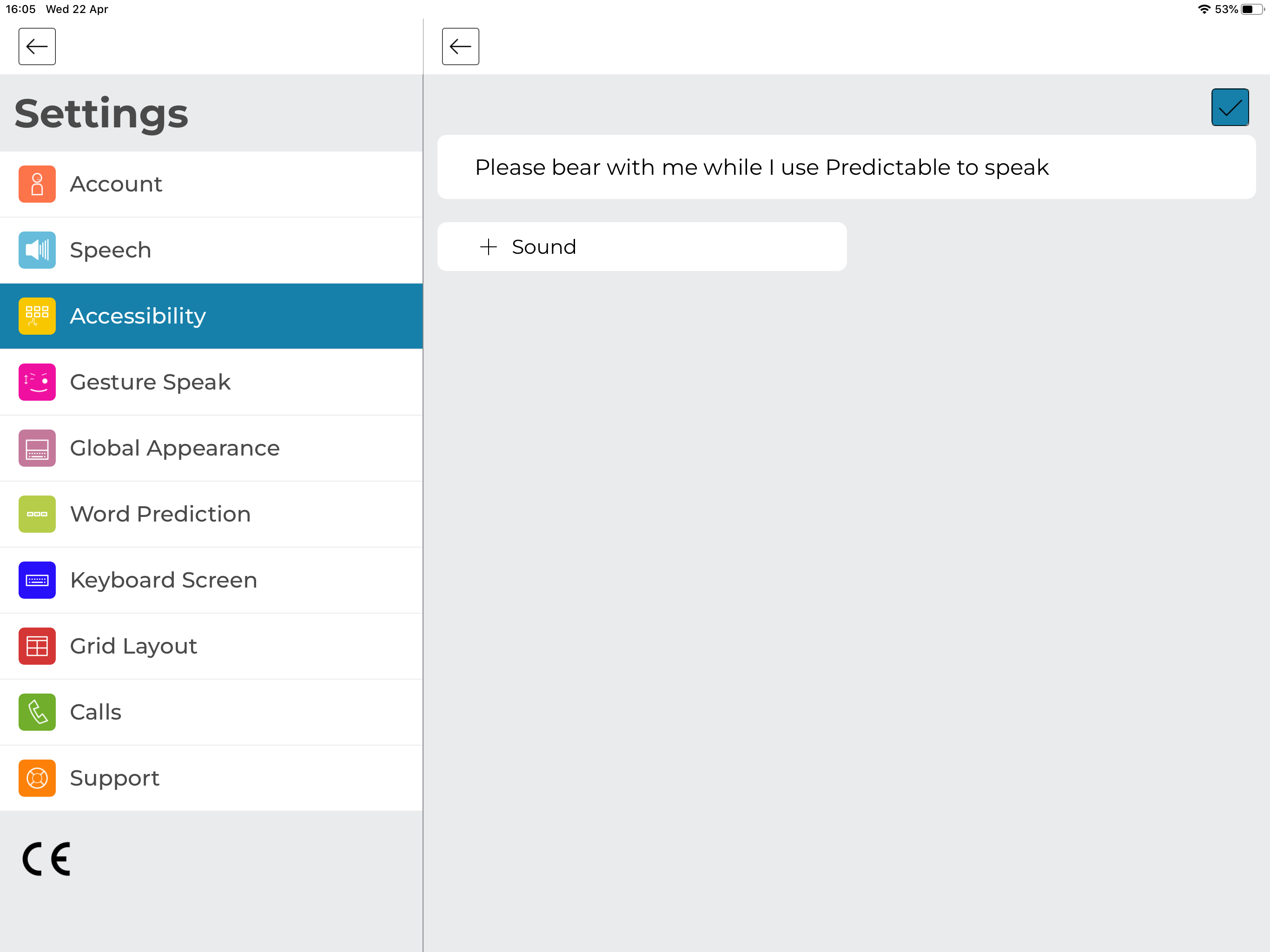Image resolution: width=1270 pixels, height=952 pixels.
Task: Open Global Appearance settings
Action: pos(212,449)
